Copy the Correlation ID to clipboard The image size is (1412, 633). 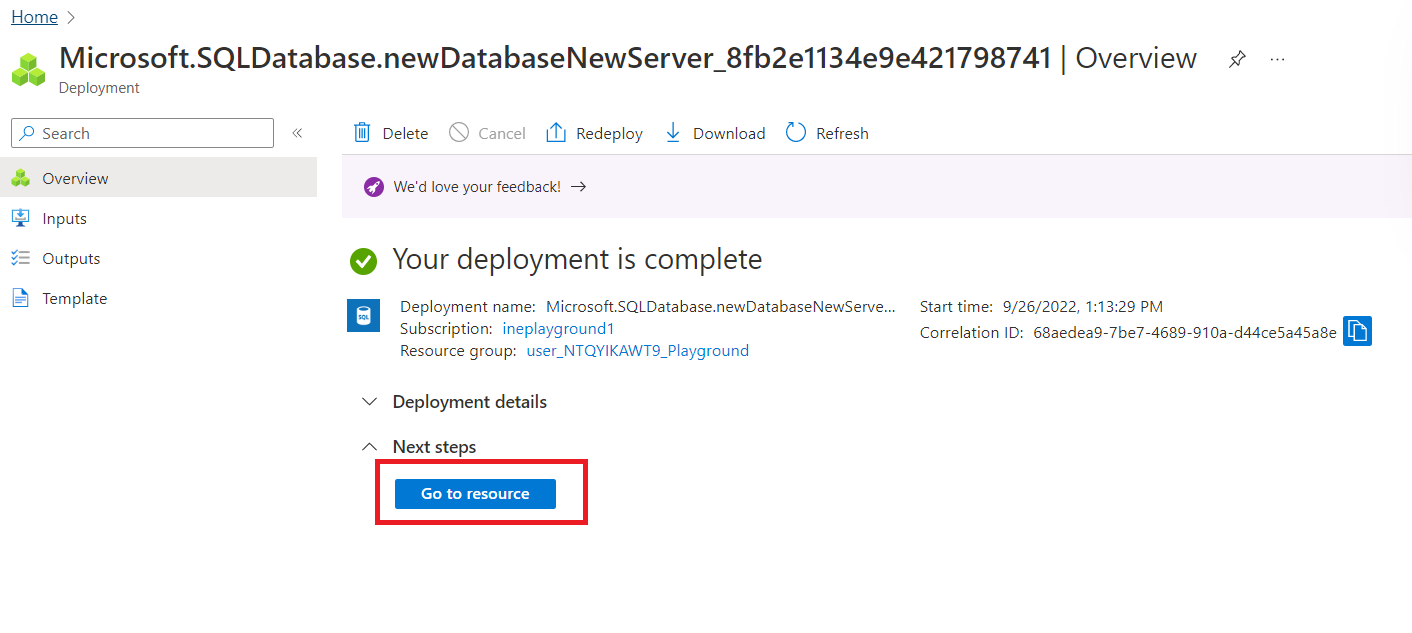pos(1356,331)
